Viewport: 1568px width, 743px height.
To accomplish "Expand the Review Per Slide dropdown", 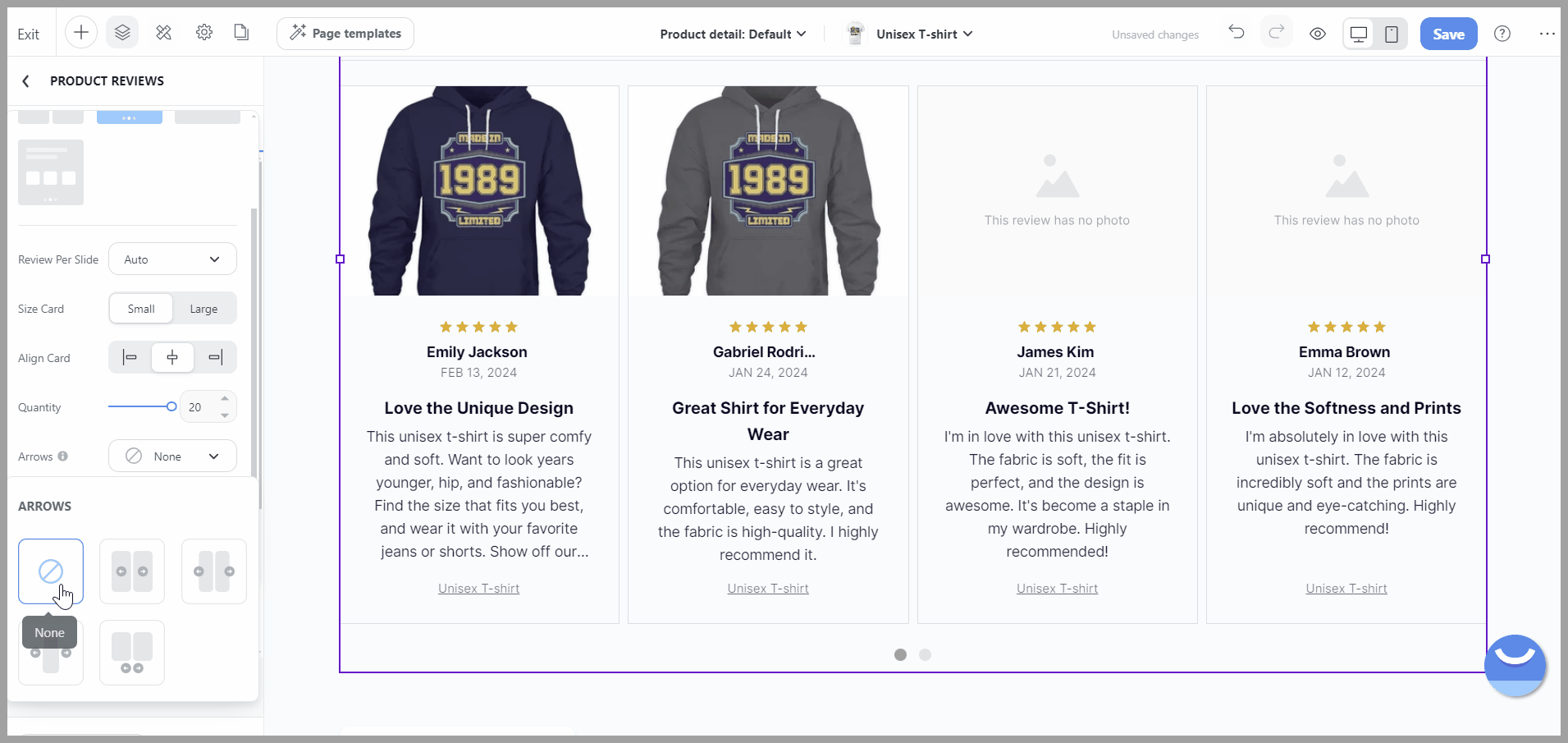I will coord(172,259).
